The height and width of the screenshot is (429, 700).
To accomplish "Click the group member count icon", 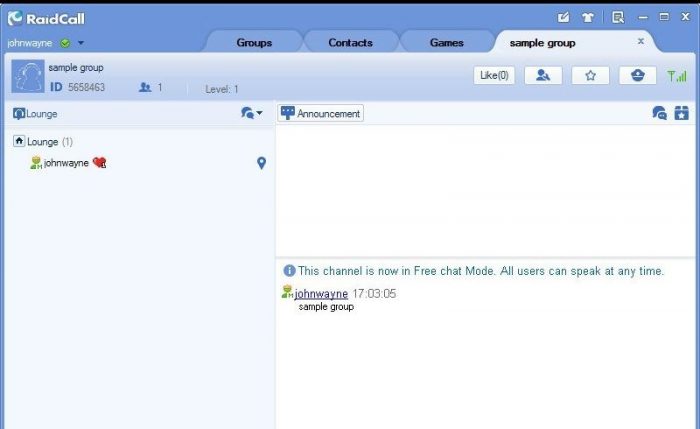I will tap(145, 87).
